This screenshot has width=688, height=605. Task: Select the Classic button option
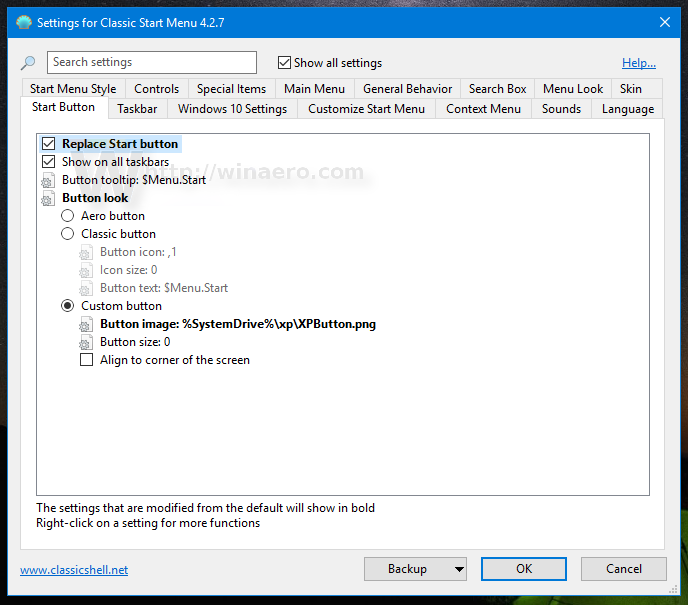coord(67,234)
